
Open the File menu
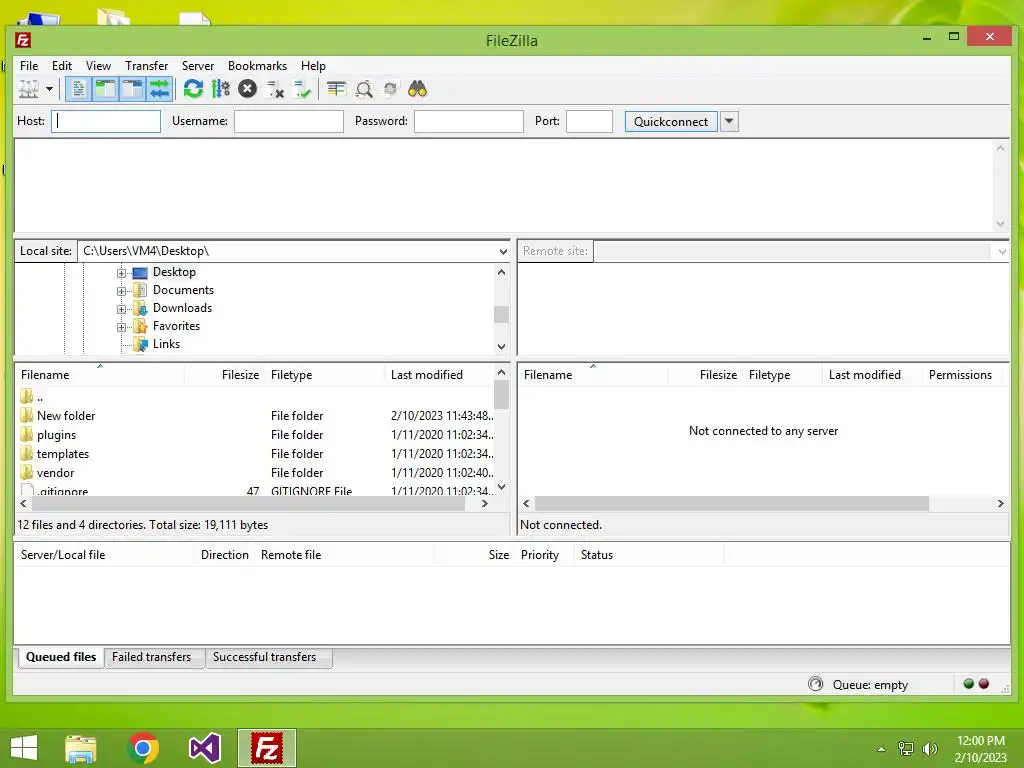[29, 66]
